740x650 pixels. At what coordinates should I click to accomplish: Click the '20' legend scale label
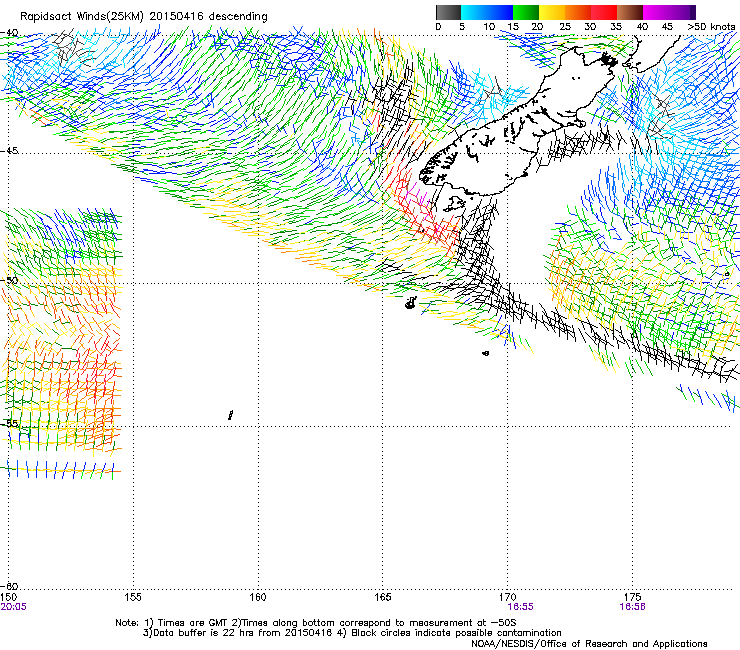pos(537,26)
